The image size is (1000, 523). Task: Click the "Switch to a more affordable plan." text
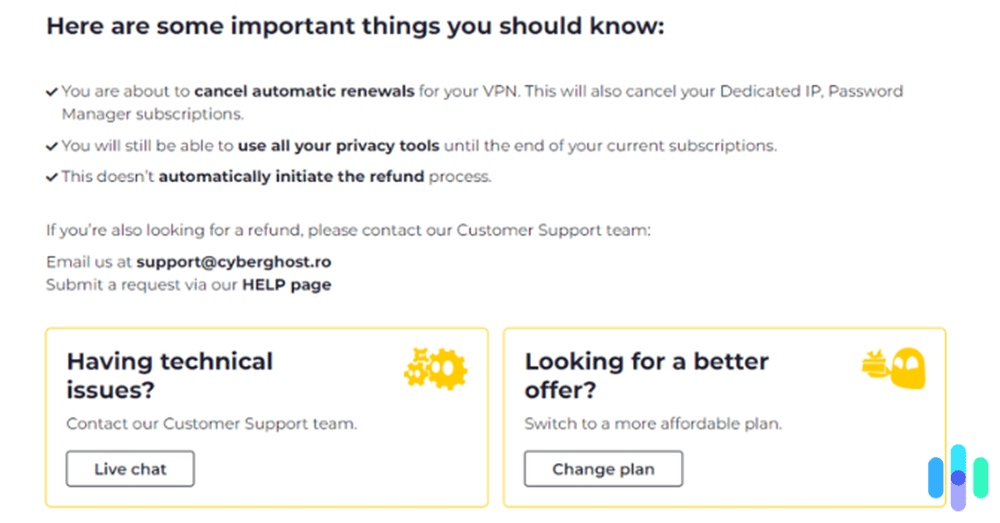pyautogui.click(x=652, y=424)
